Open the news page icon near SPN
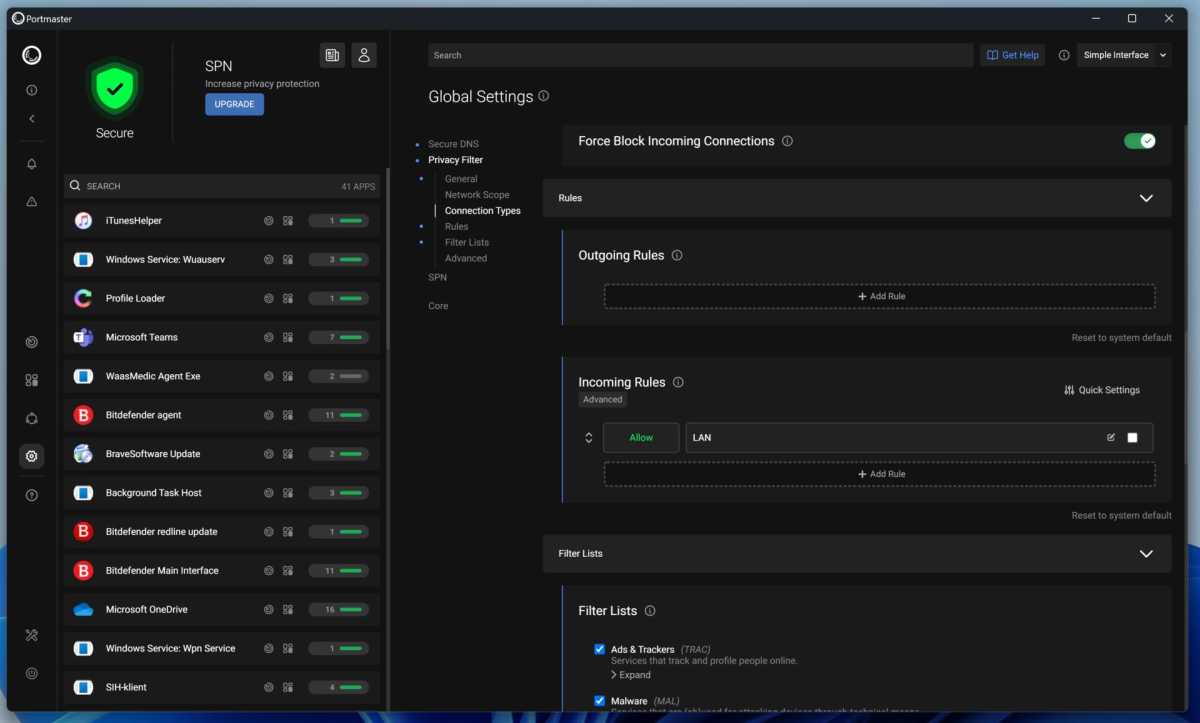The width and height of the screenshot is (1200, 723). click(332, 55)
